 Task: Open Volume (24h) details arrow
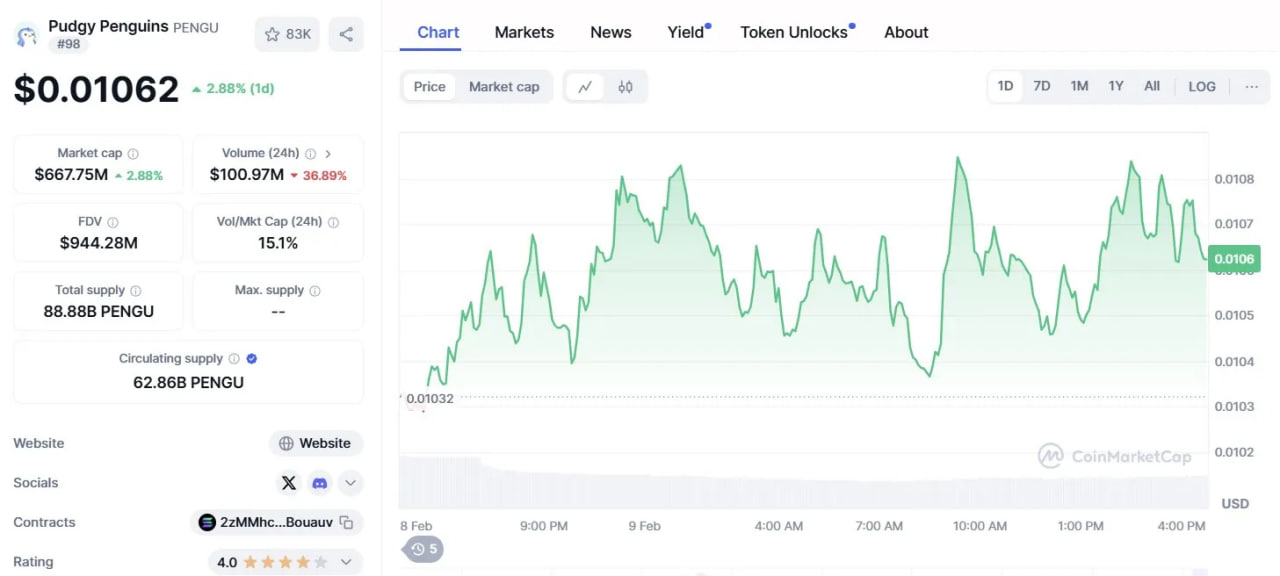pos(328,152)
